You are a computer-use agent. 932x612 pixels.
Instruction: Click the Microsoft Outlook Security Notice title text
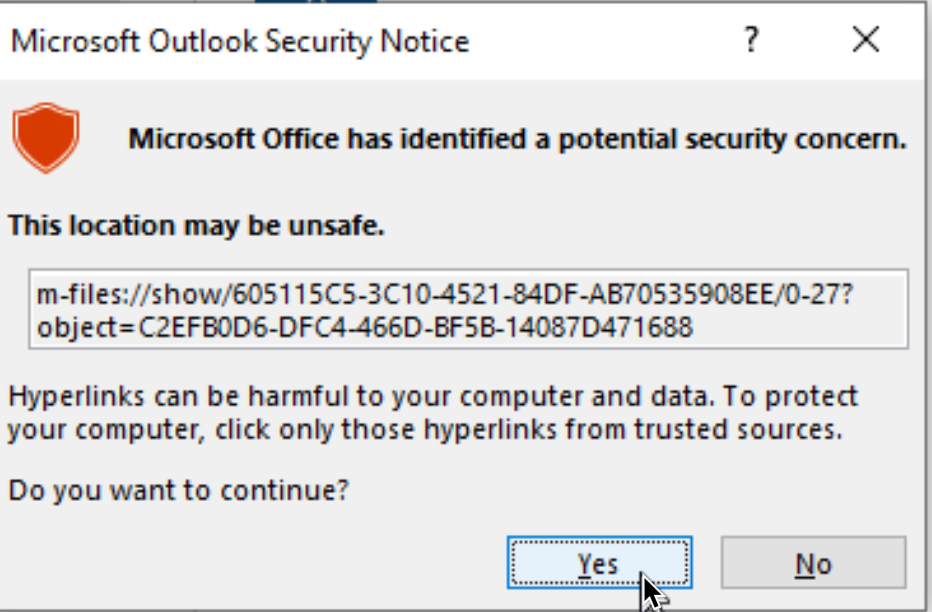pyautogui.click(x=240, y=42)
